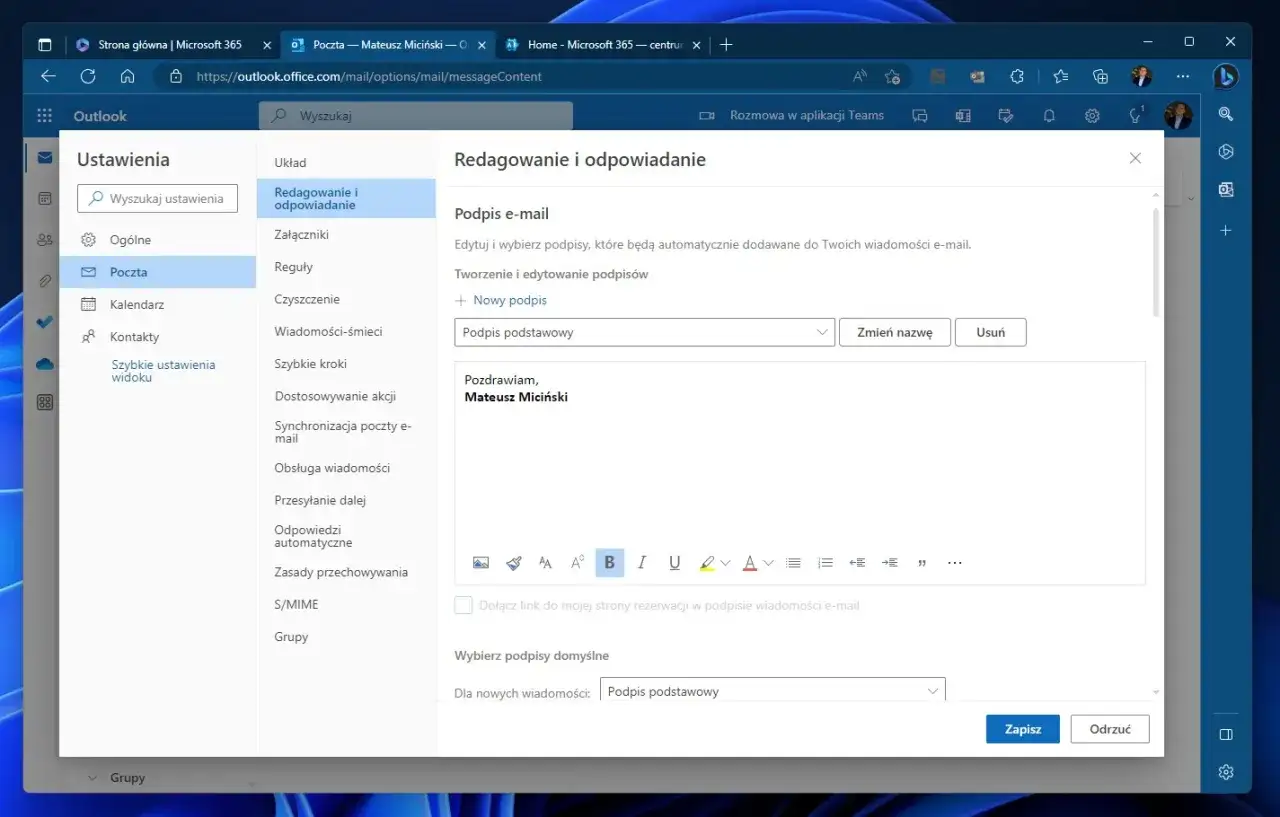
Task: Open the 'Kontakty' settings category
Action: pyautogui.click(x=157, y=337)
